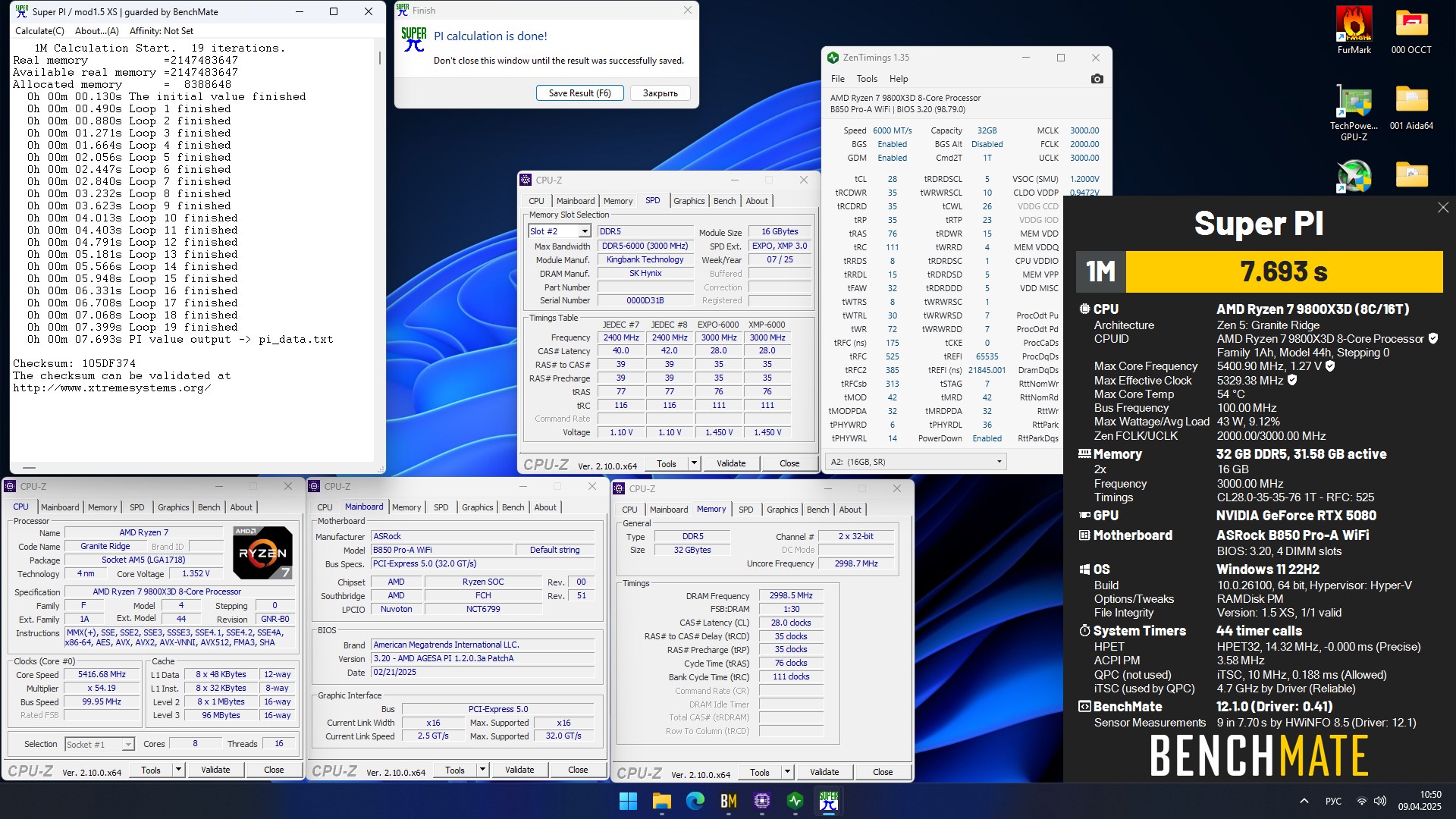Click the Checksum: 105DF374 line
The height and width of the screenshot is (819, 1456).
point(74,363)
